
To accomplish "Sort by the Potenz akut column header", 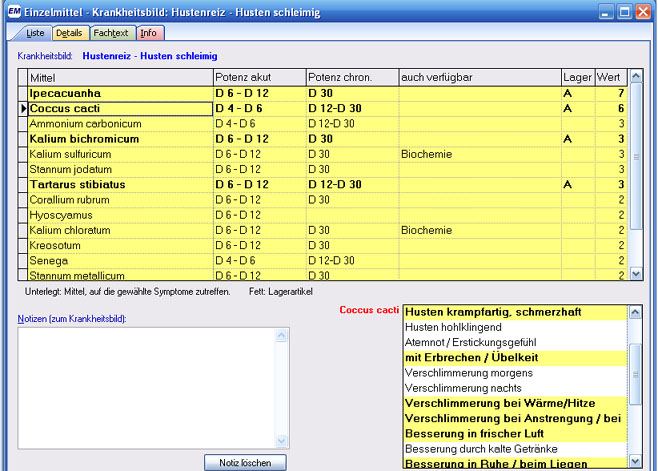I will coord(258,77).
